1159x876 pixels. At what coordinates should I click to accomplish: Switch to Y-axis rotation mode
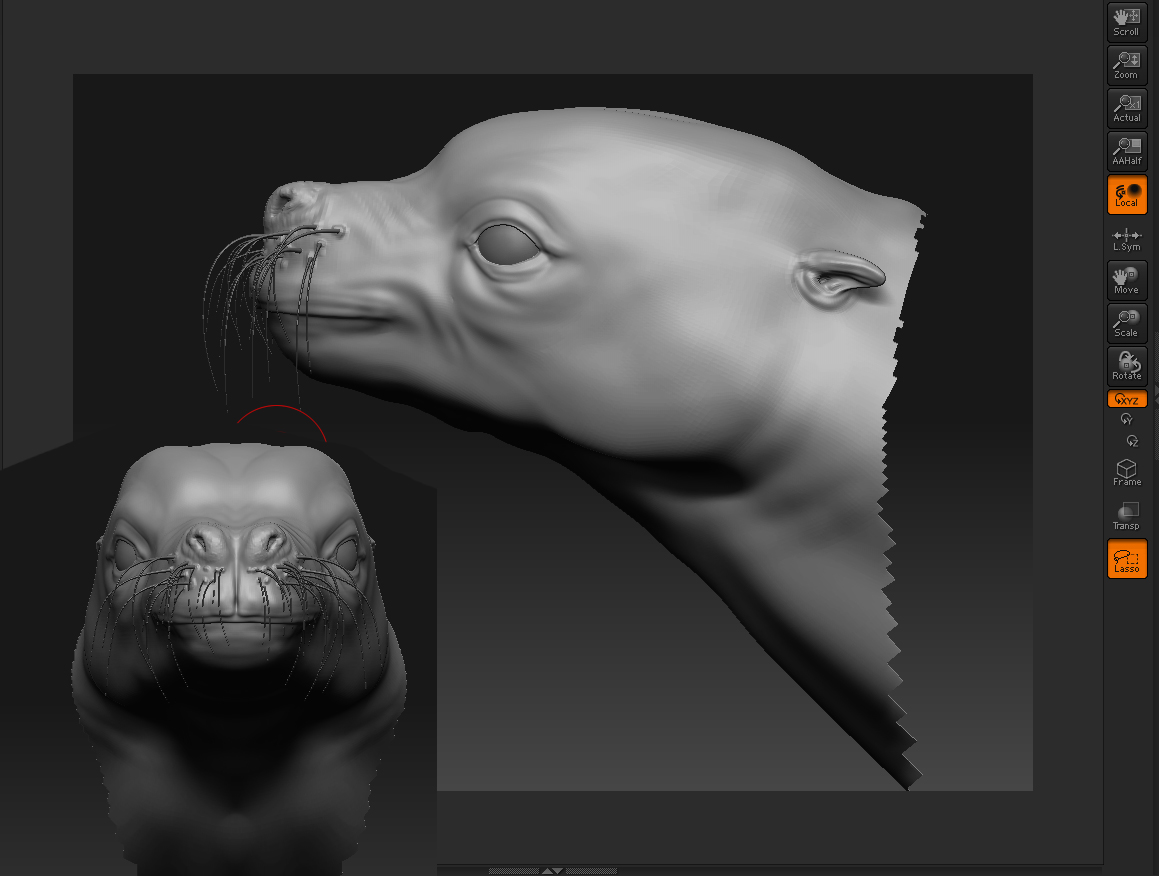click(1126, 419)
